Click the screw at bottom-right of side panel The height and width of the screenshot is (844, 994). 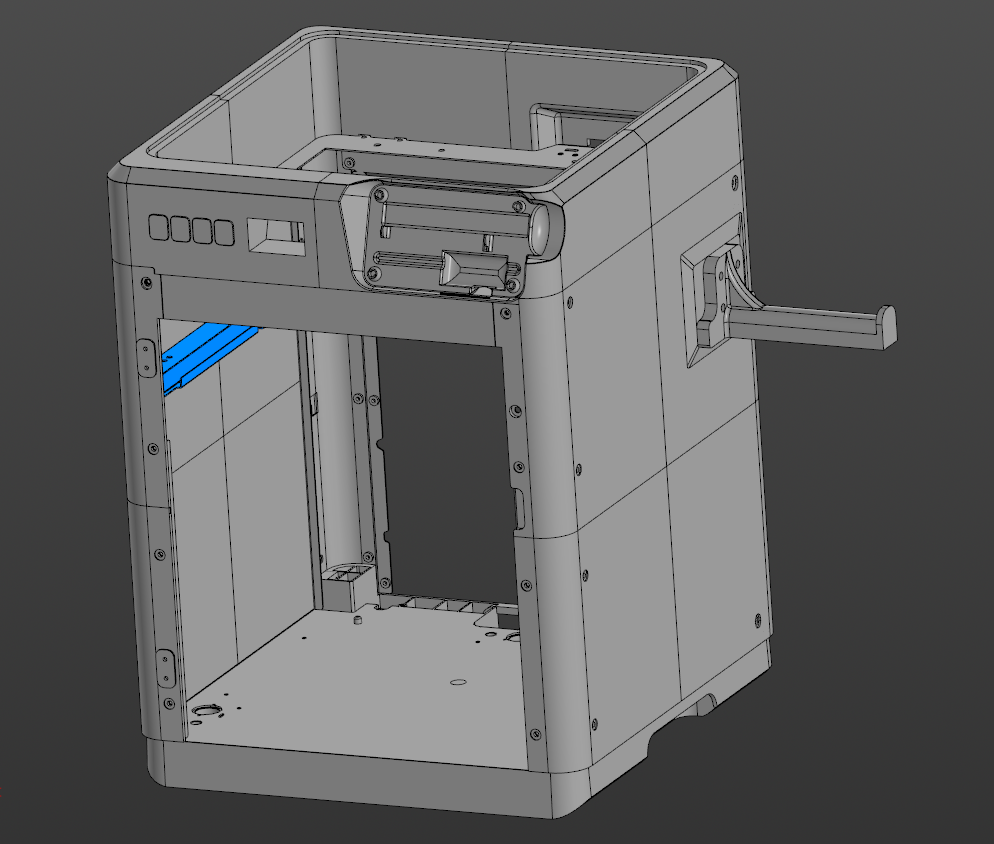pos(758,620)
